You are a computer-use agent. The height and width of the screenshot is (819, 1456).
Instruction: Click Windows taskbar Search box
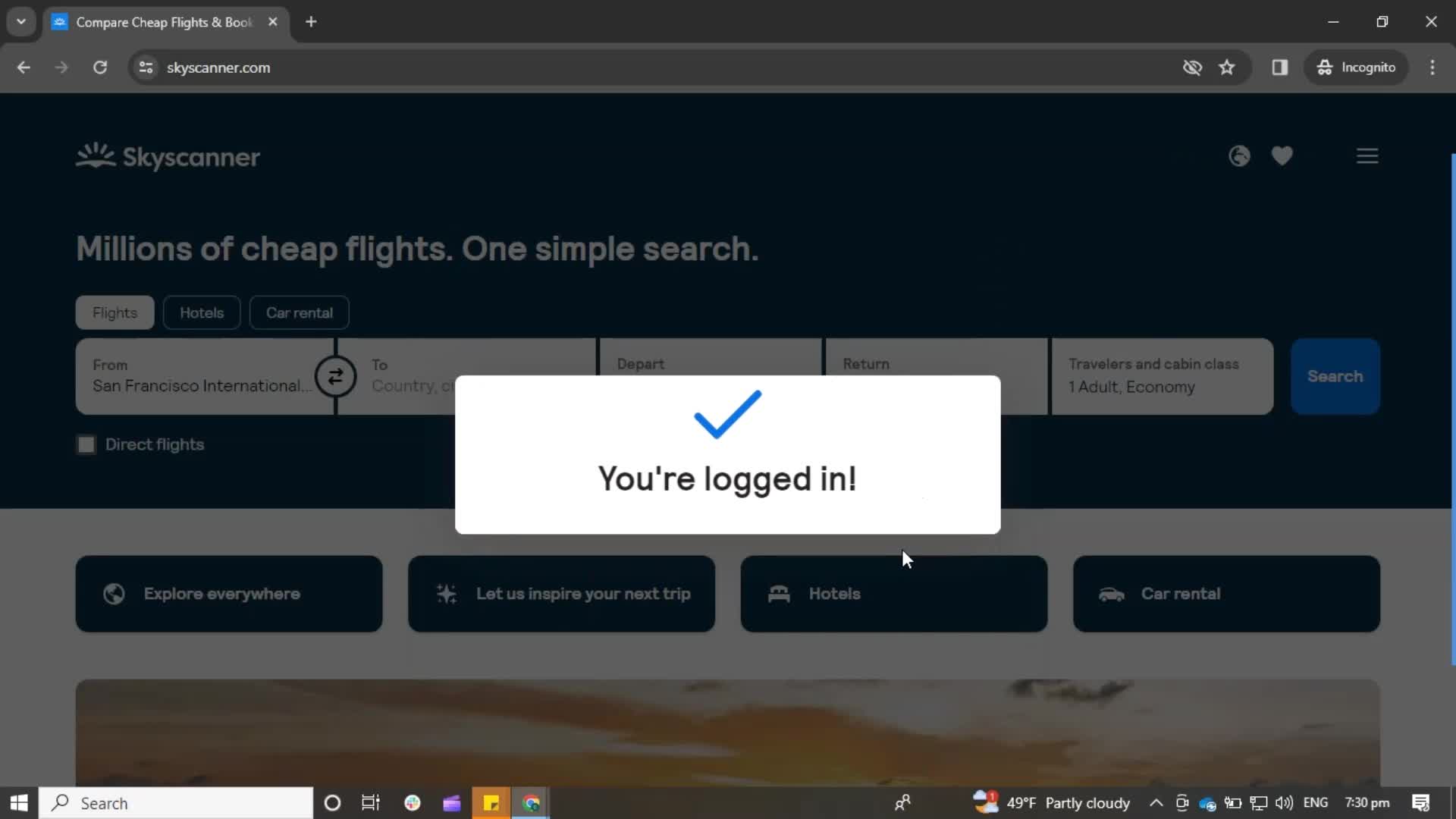pyautogui.click(x=176, y=803)
